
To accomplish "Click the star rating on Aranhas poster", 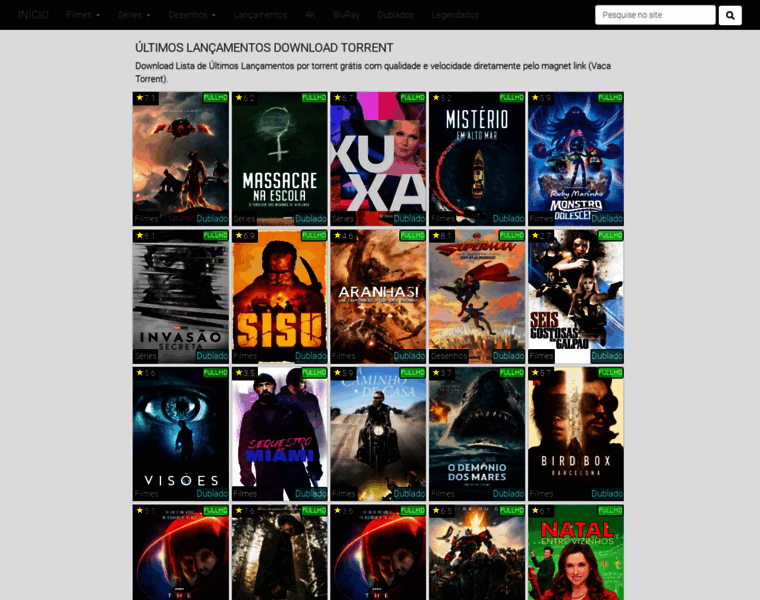I will point(342,236).
